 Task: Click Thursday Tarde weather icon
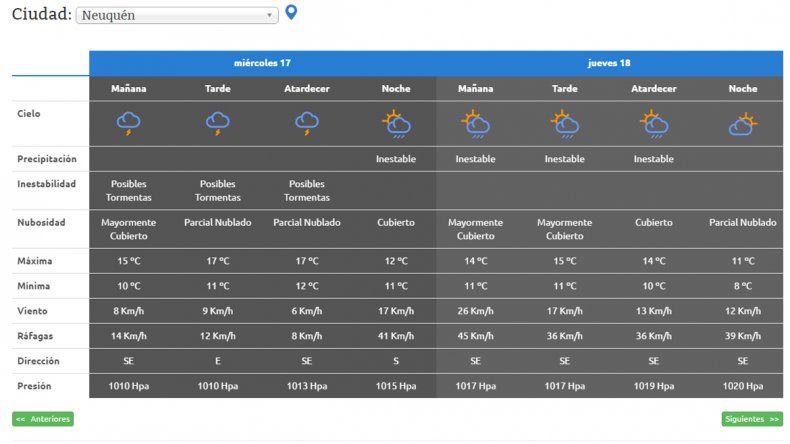click(x=564, y=123)
